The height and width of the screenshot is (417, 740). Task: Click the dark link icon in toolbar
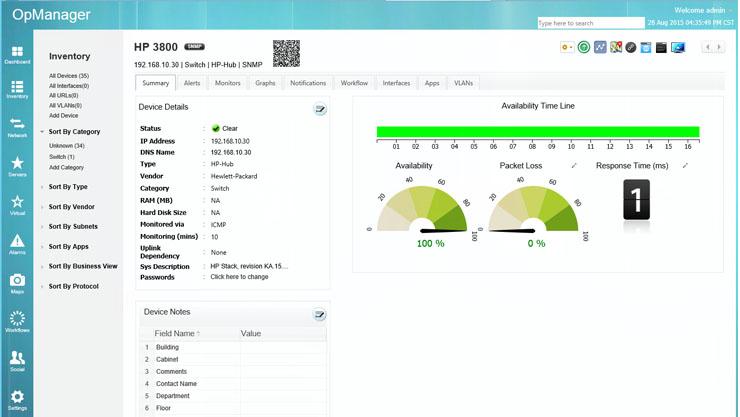pyautogui.click(x=631, y=47)
